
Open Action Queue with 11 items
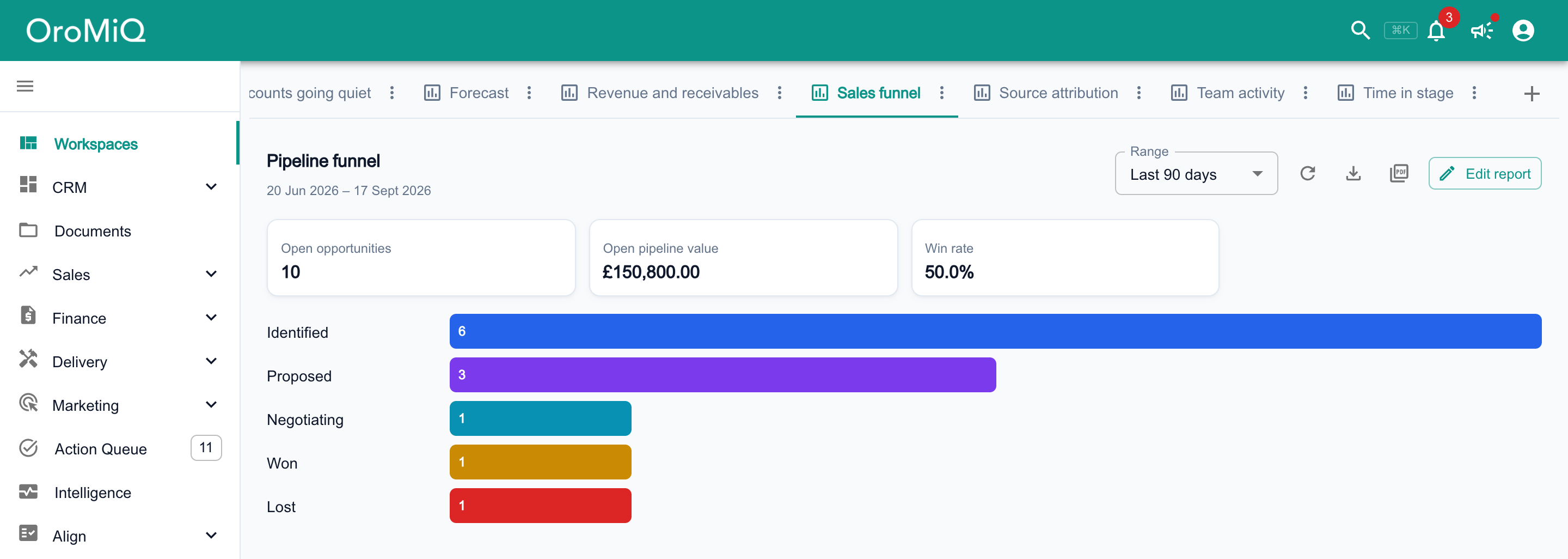119,449
